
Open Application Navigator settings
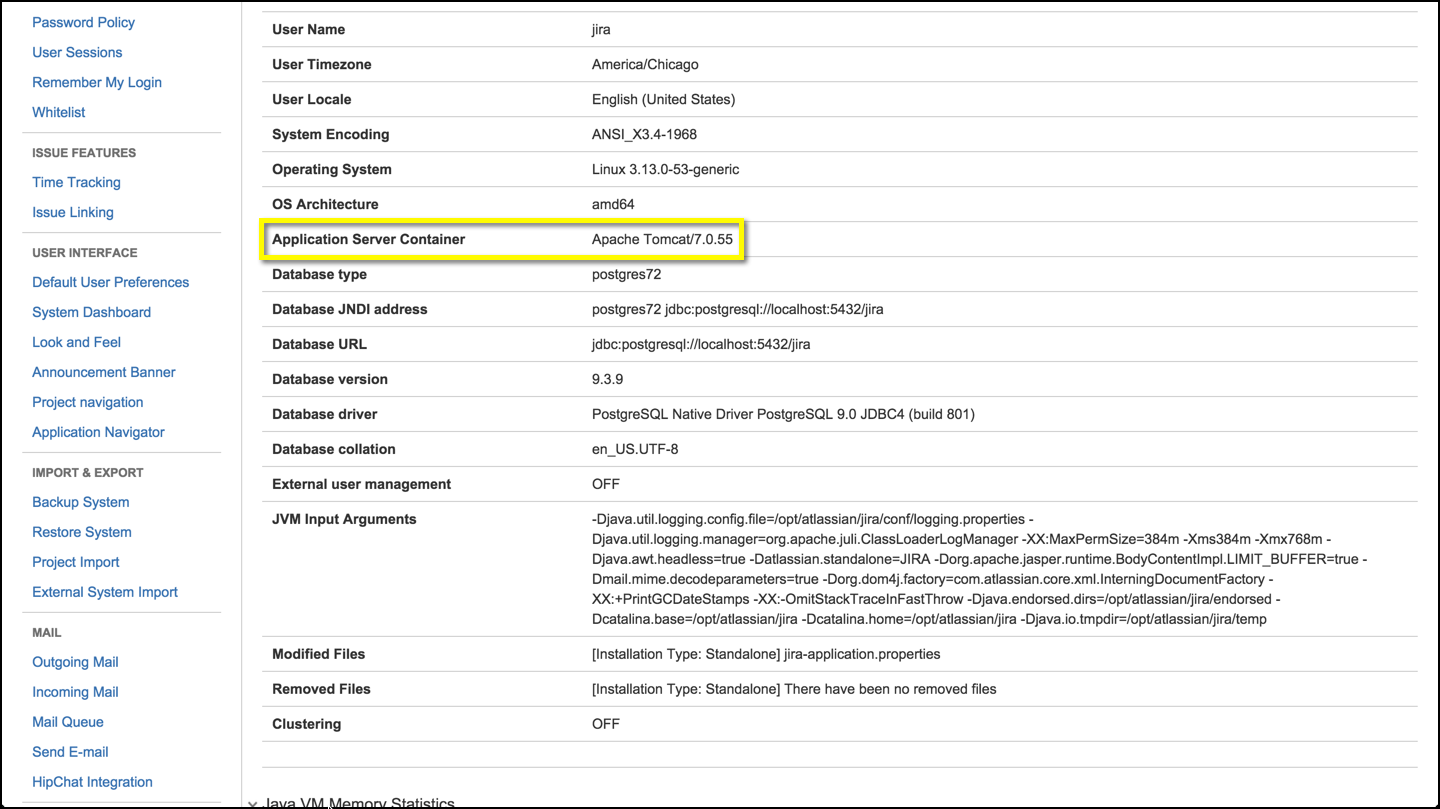coord(98,432)
